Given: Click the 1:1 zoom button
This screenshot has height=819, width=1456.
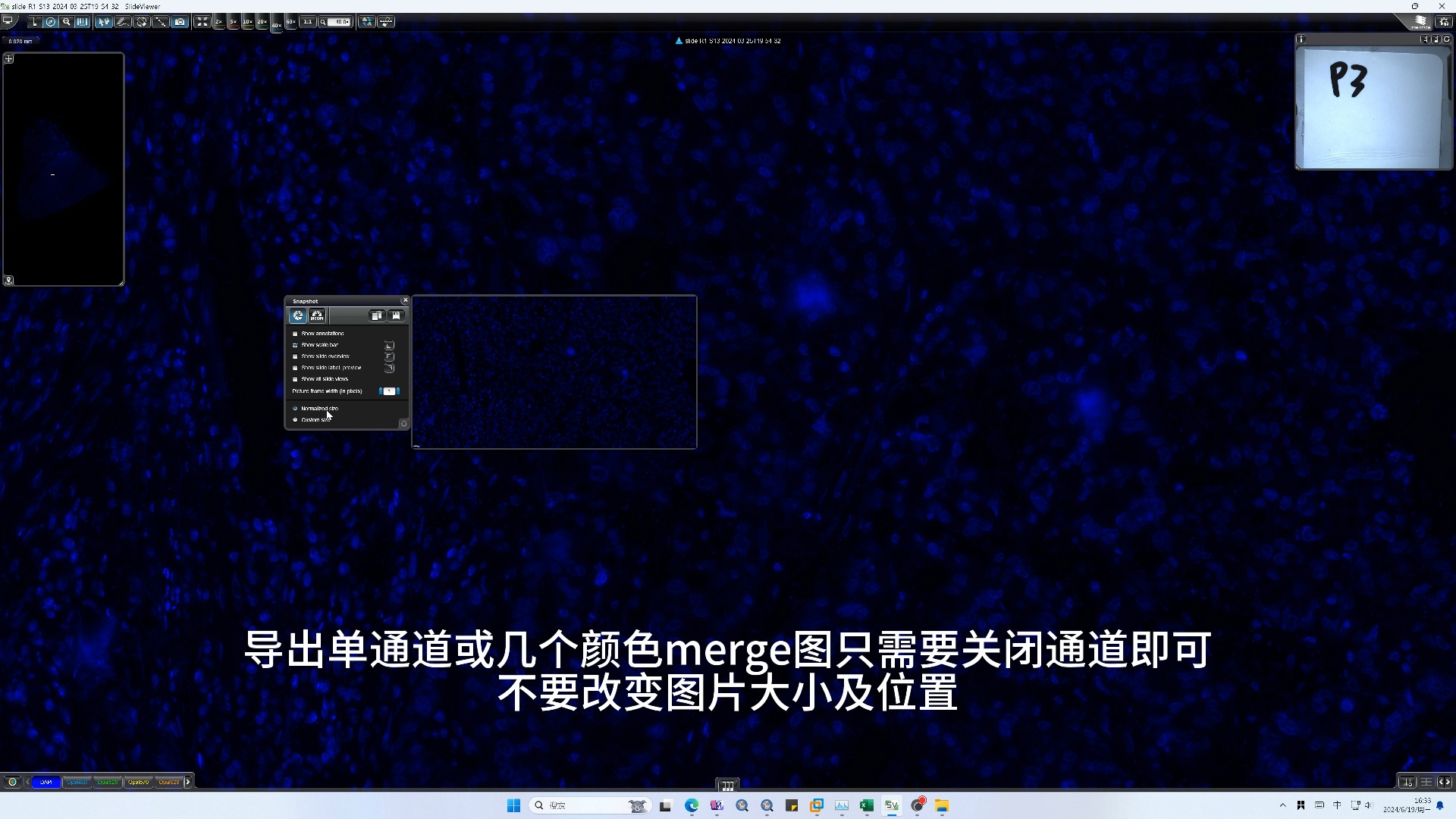Looking at the screenshot, I should pyautogui.click(x=307, y=21).
